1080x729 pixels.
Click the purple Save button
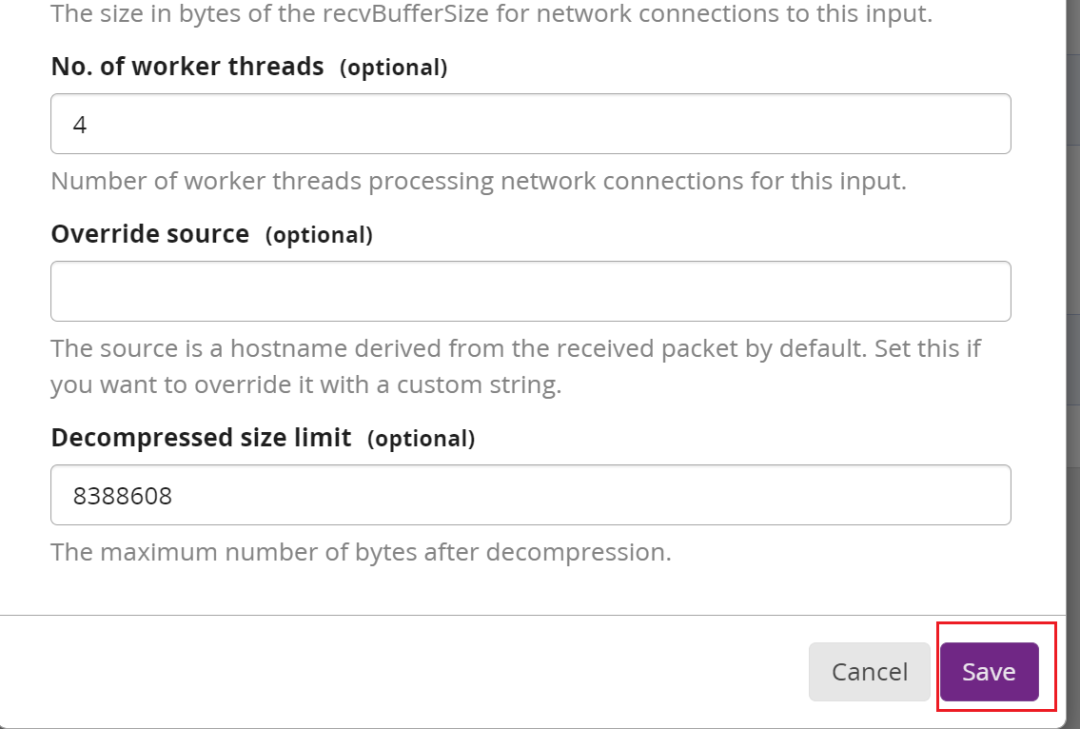point(989,672)
